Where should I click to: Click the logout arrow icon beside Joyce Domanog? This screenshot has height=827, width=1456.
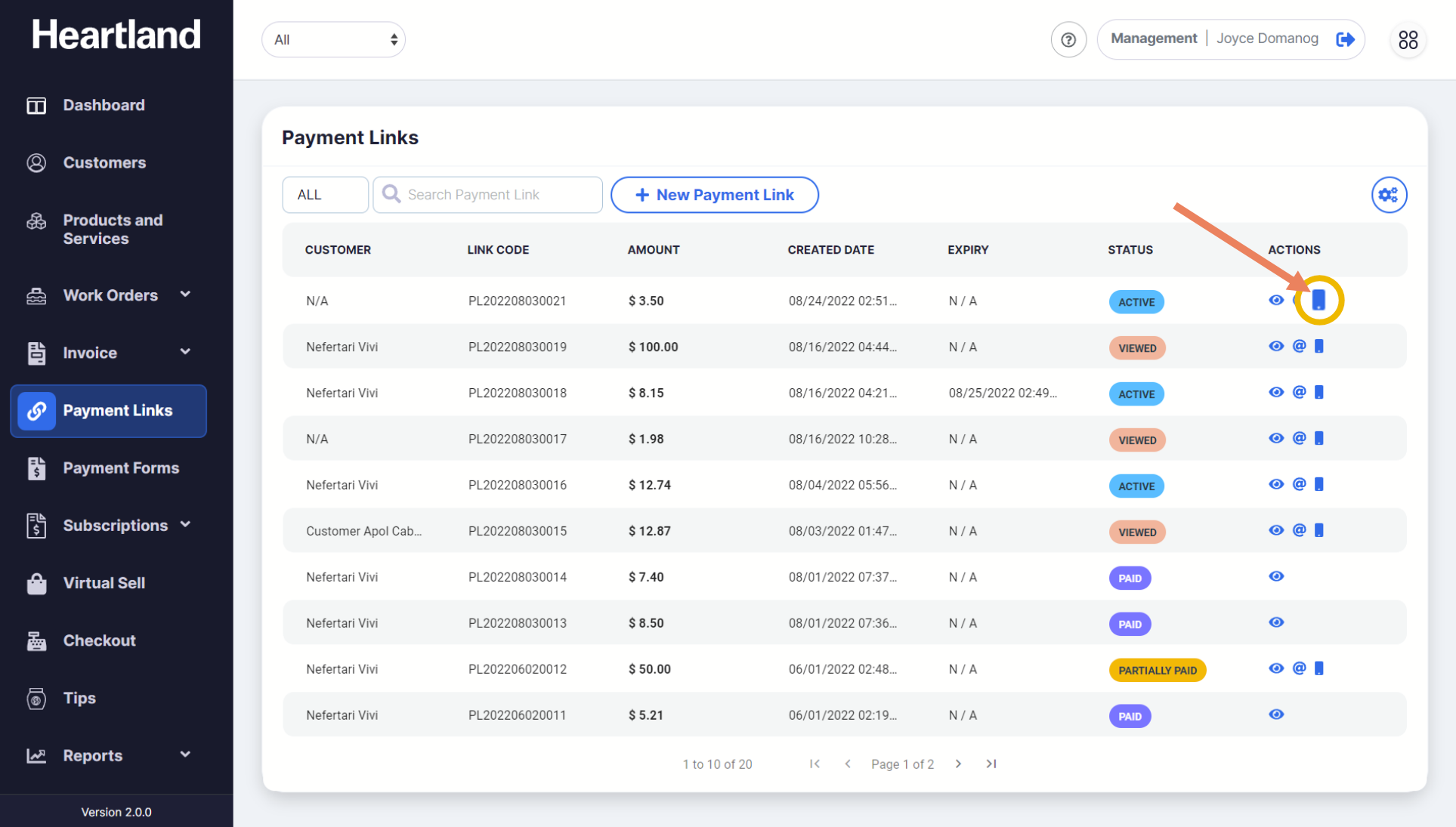tap(1346, 39)
